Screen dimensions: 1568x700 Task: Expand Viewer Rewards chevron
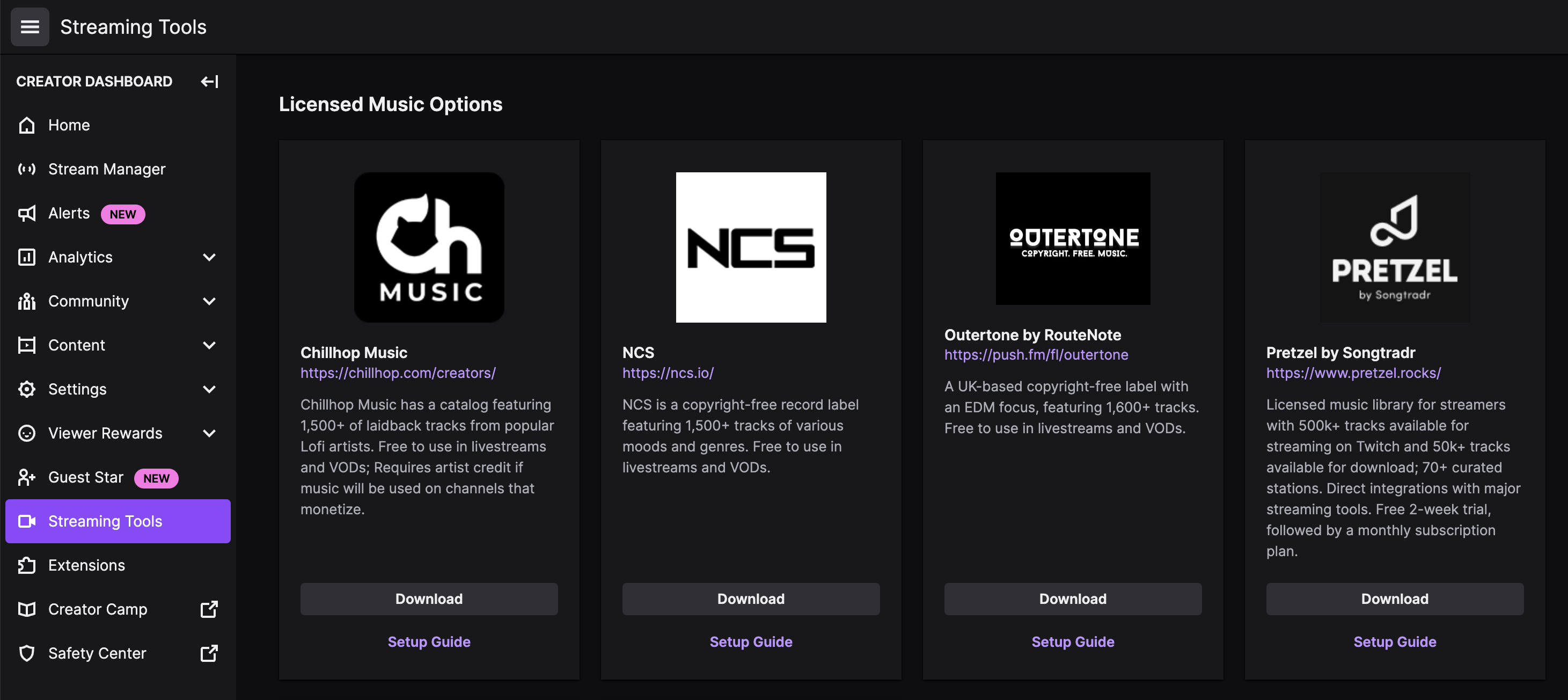click(x=209, y=433)
